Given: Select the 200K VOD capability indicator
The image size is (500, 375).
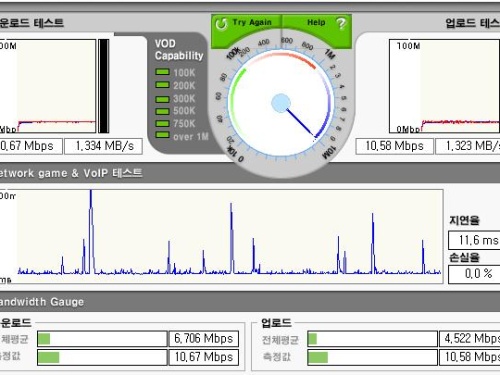Looking at the screenshot, I should coord(162,85).
